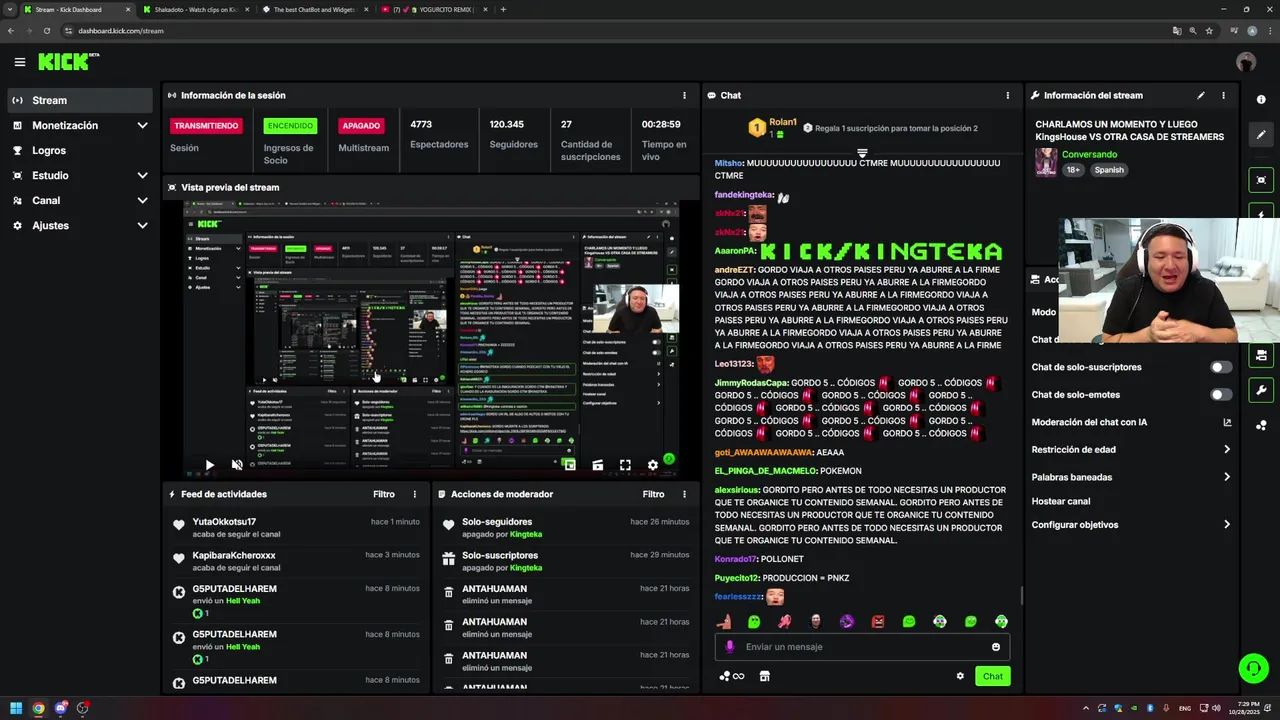Screen dimensions: 1280x720
Task: Expand the Monetización sidebar section
Action: point(142,125)
